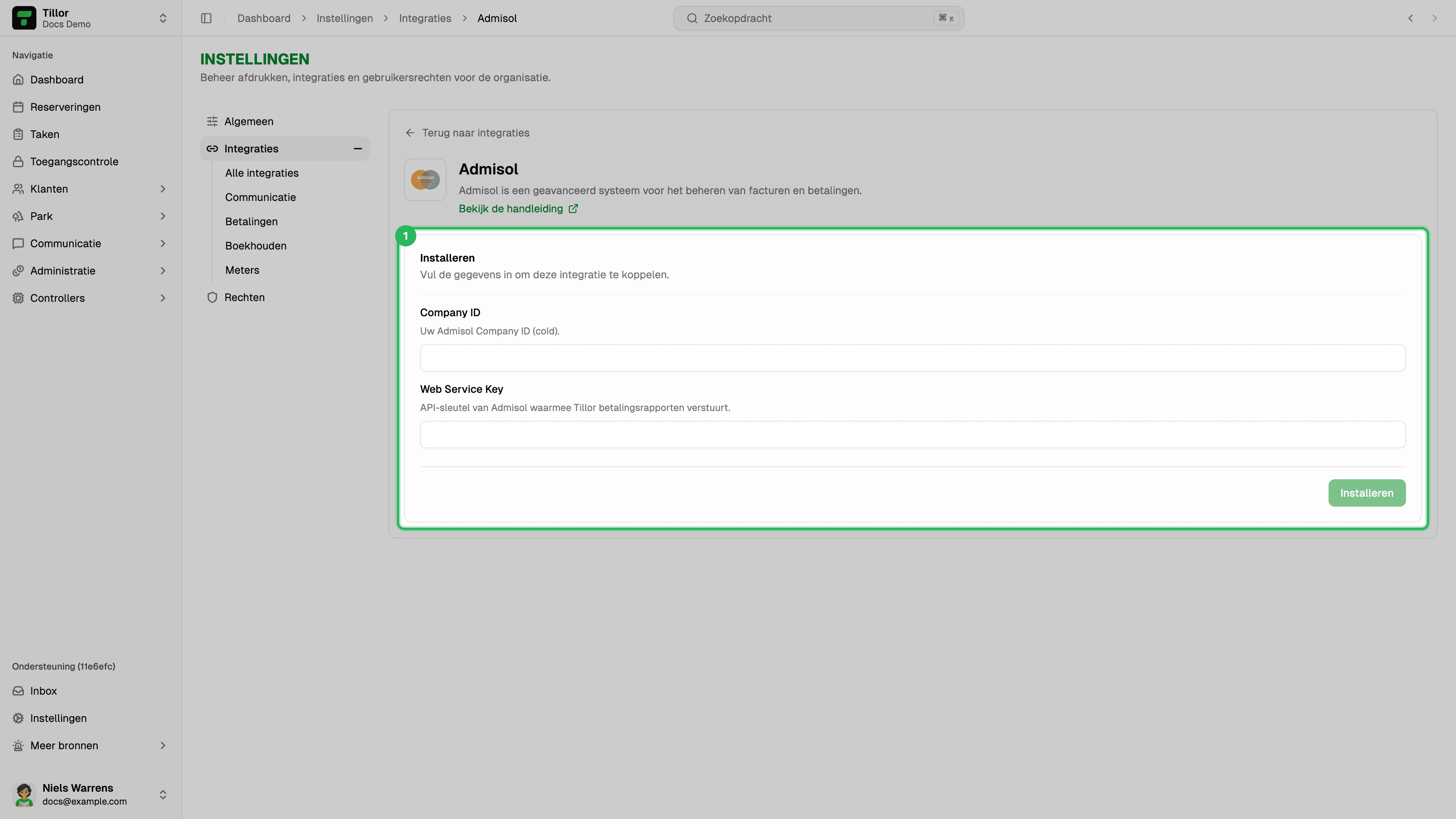Select the Algemeen settings tab

[285, 121]
